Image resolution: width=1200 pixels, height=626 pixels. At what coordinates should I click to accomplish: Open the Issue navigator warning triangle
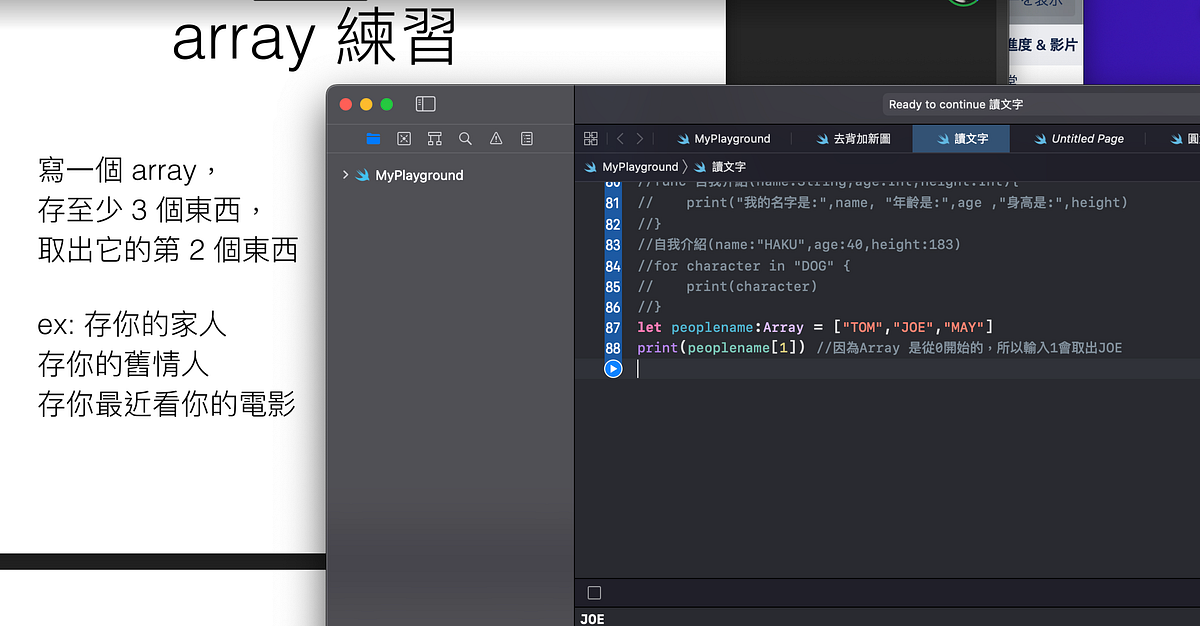pyautogui.click(x=496, y=139)
